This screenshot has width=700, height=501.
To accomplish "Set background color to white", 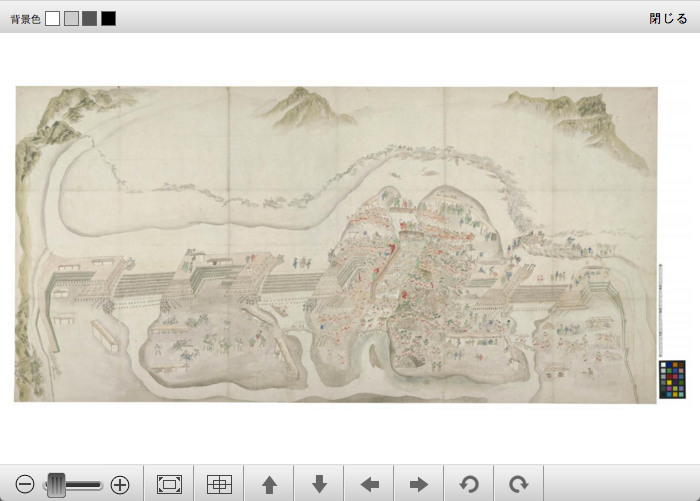I will coord(53,19).
